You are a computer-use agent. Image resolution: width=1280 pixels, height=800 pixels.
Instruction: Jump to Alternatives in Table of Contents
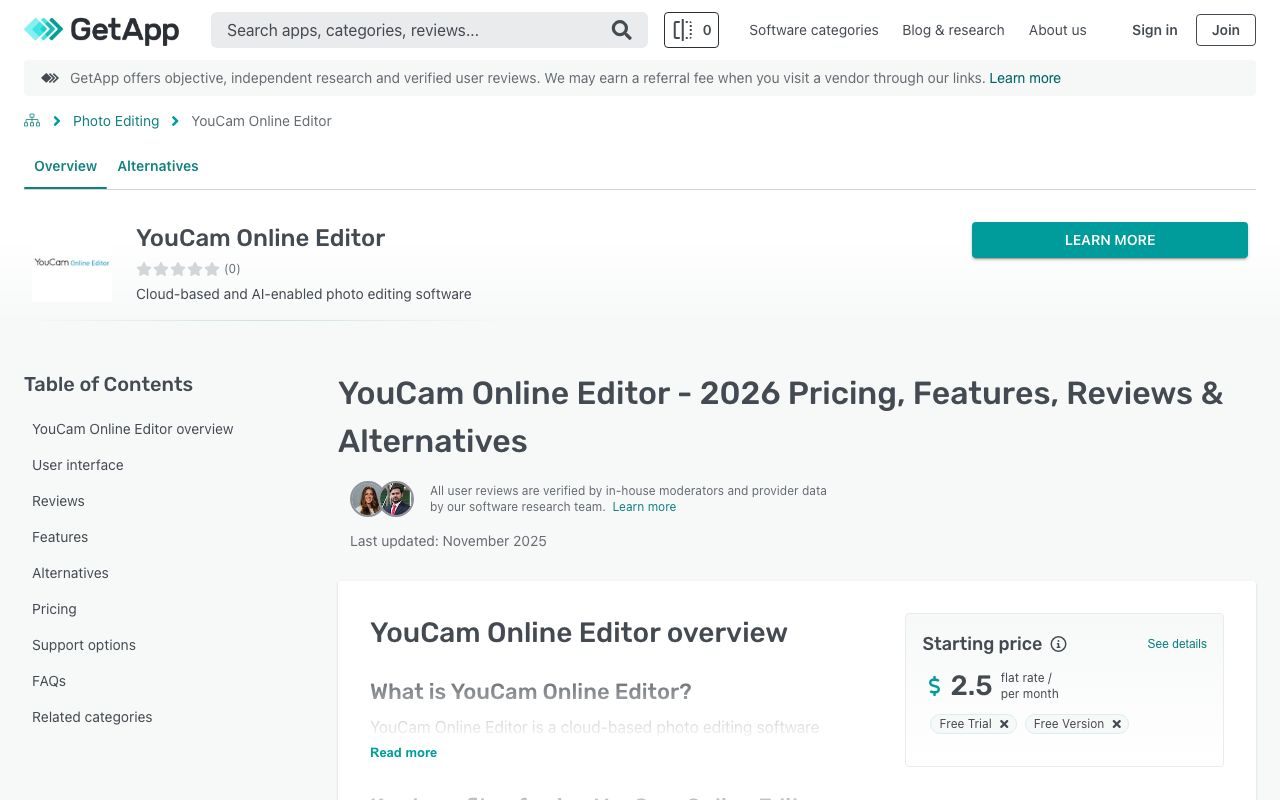(70, 573)
